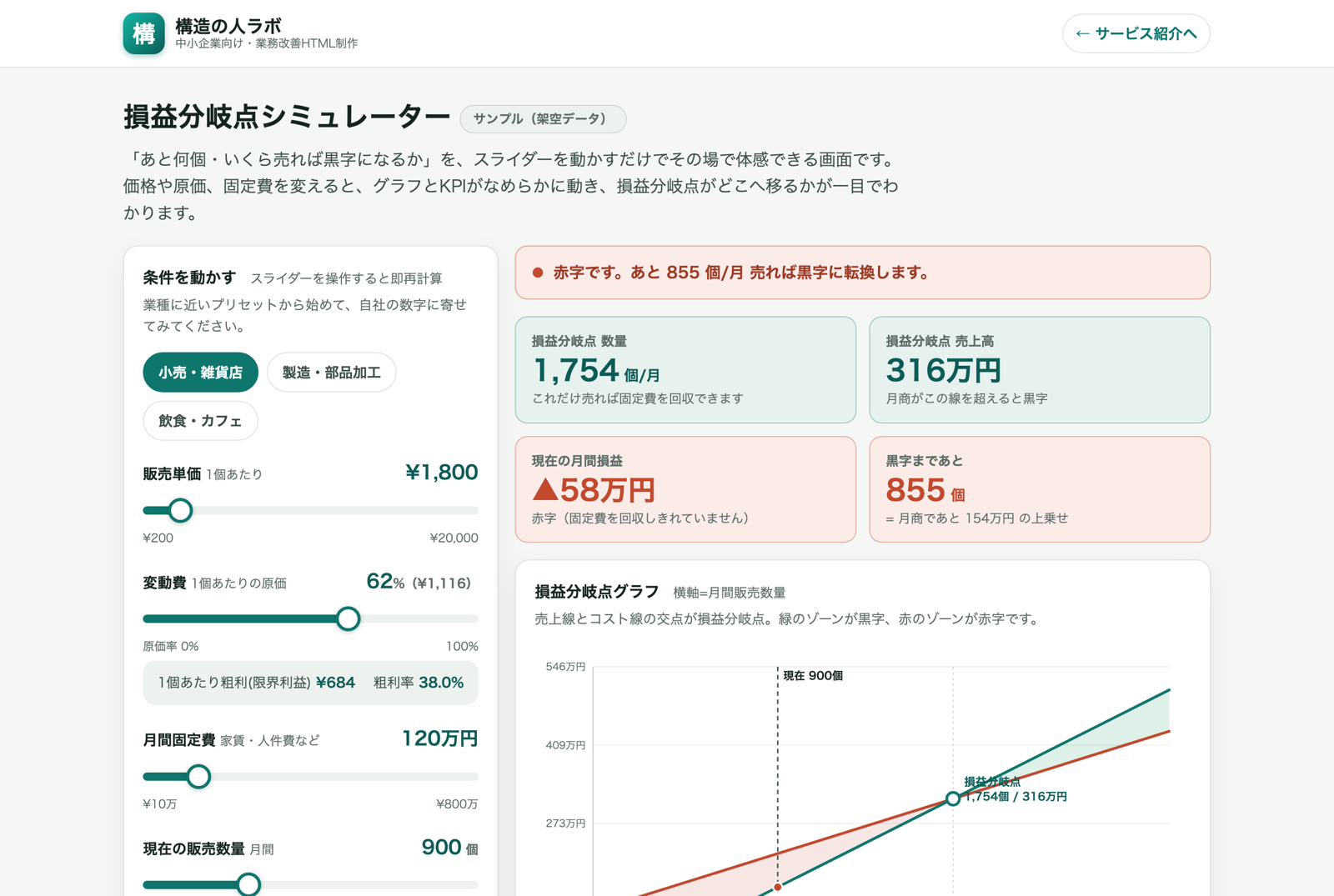
Task: Click the ¥20,000 slider maximum label
Action: tap(454, 538)
